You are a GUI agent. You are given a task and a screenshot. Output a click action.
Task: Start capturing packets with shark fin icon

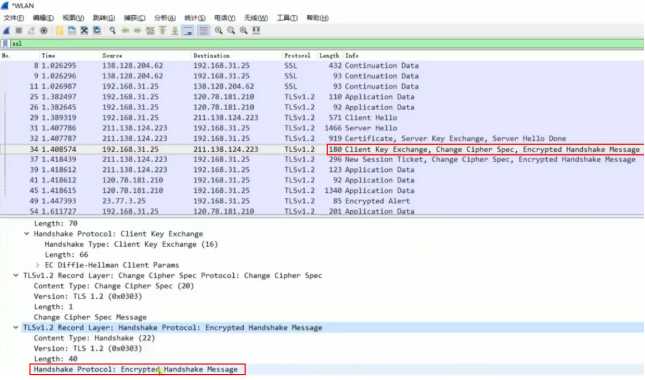pos(6,30)
